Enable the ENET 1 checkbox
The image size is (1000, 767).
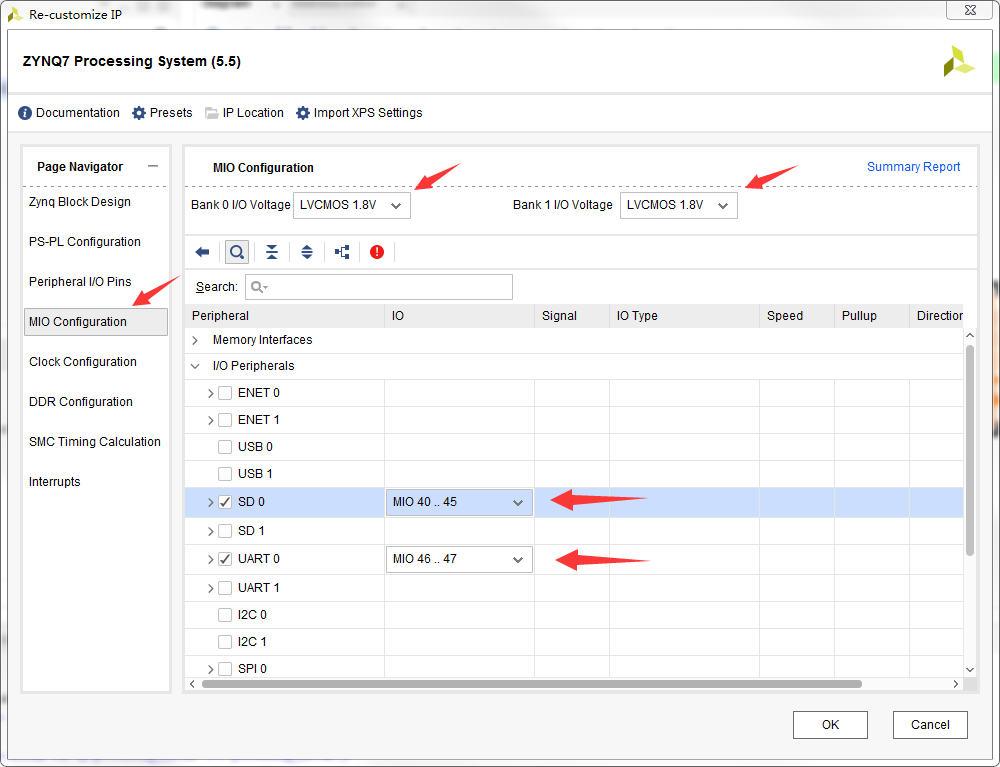click(224, 420)
